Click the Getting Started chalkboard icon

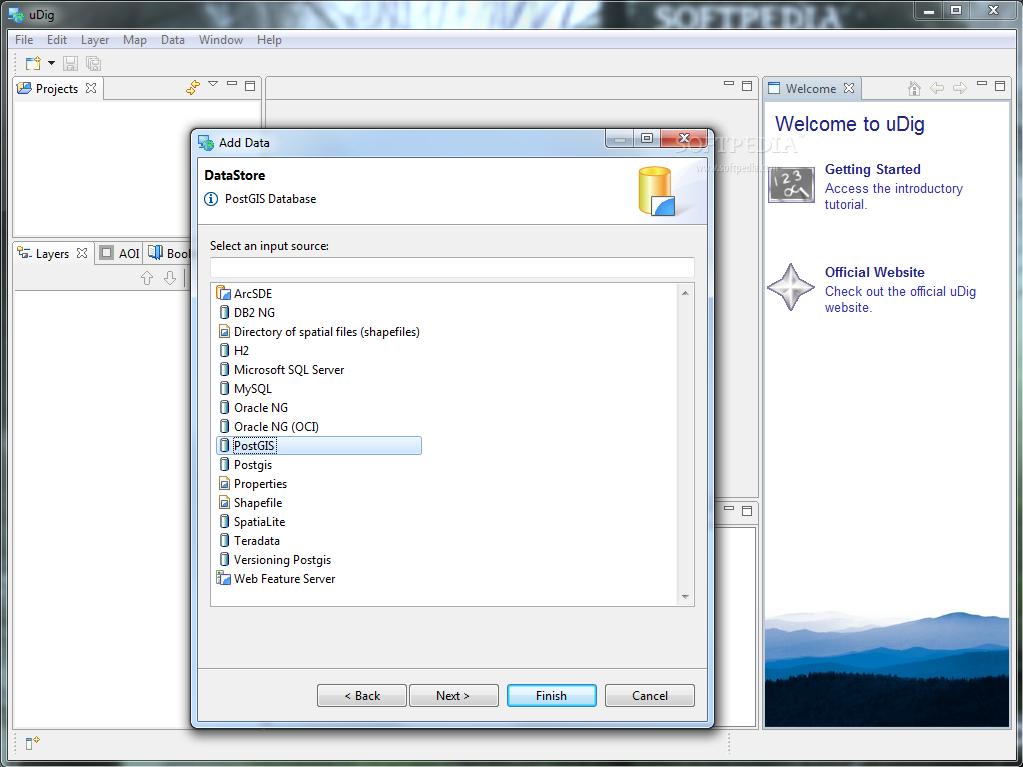coord(791,185)
